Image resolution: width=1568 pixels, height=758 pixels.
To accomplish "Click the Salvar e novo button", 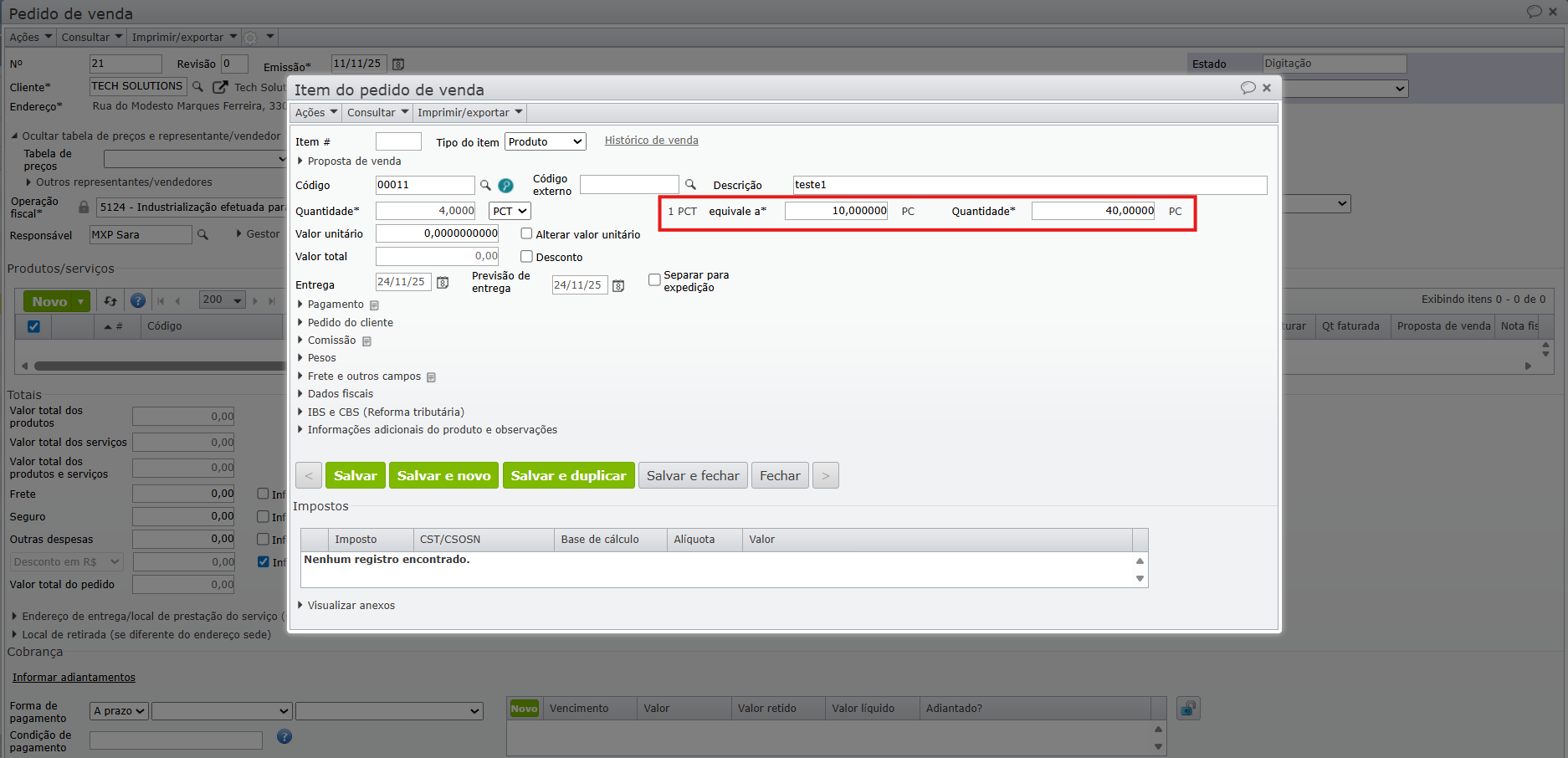I will (x=444, y=475).
